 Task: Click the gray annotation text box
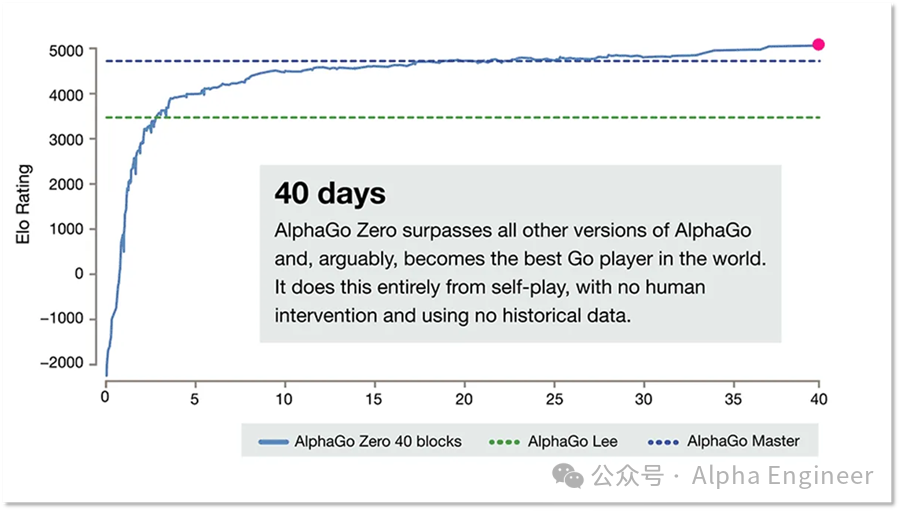click(520, 254)
